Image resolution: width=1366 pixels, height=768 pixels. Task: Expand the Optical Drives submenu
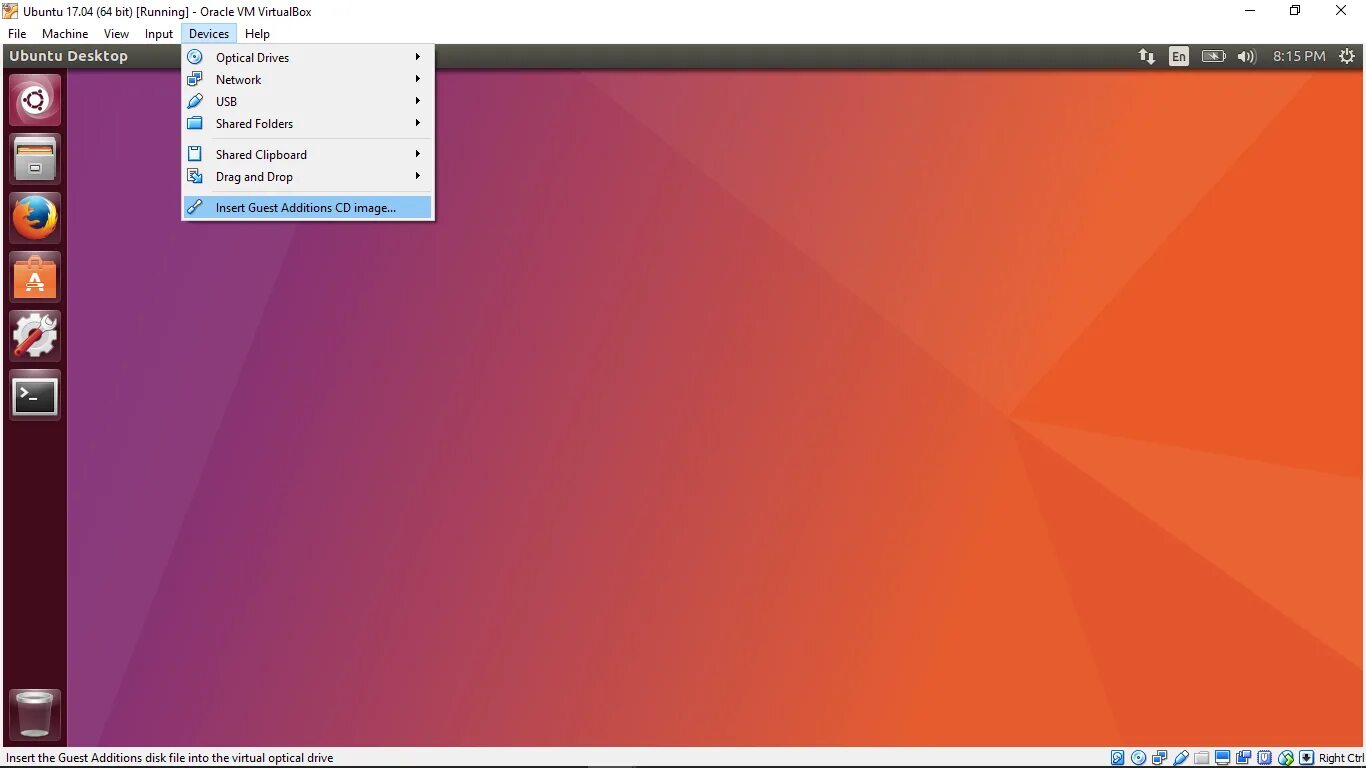[x=308, y=58]
